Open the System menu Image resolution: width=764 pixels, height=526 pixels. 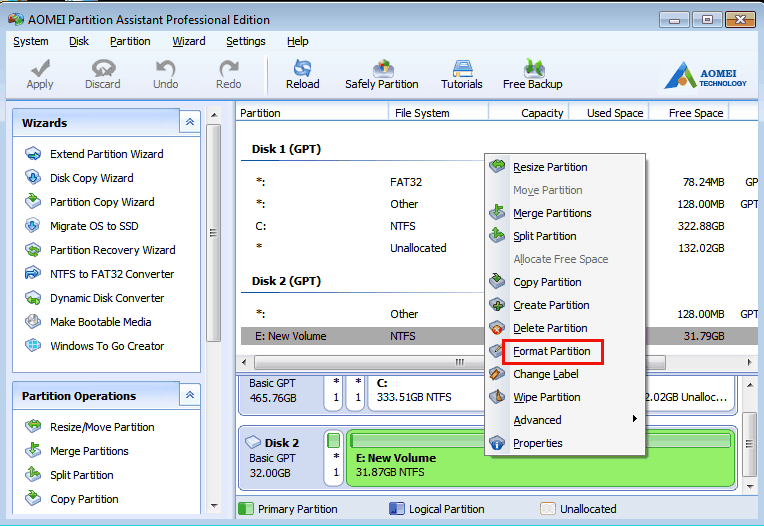[31, 41]
